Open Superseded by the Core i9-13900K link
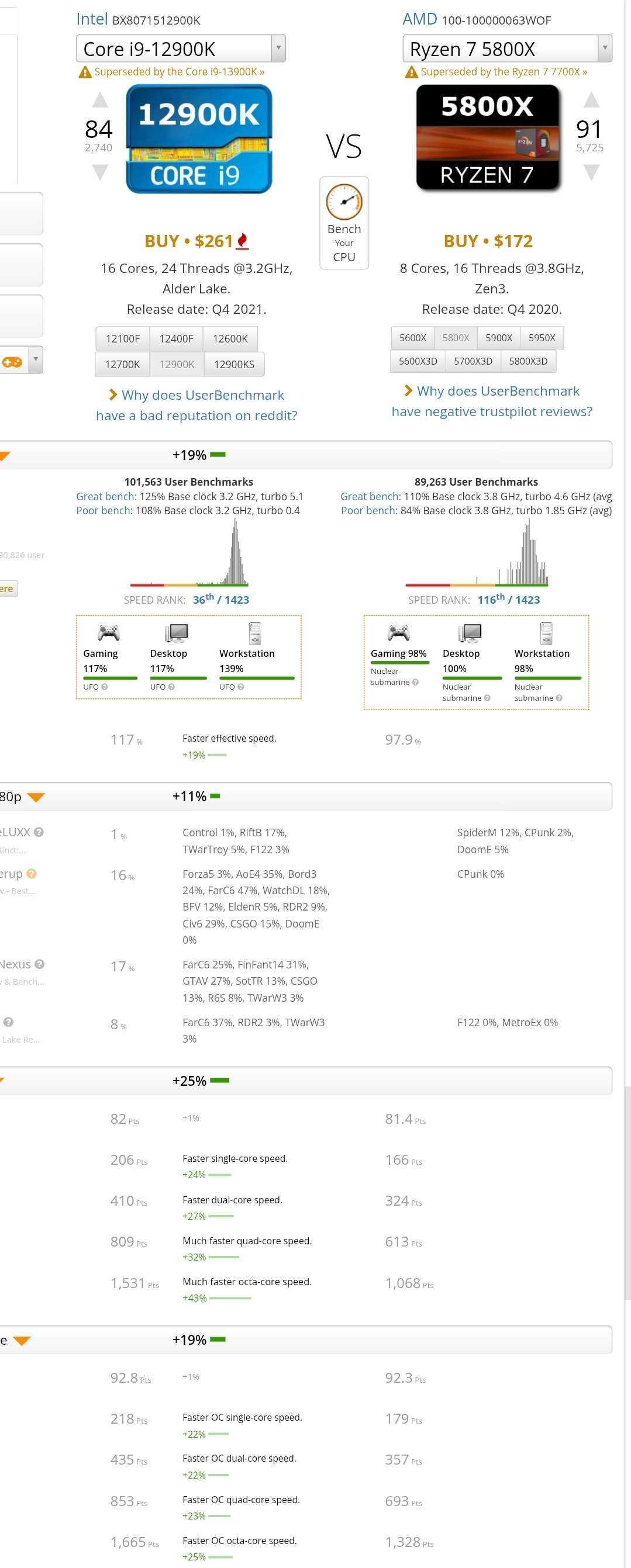This screenshot has height=1568, width=631. (179, 72)
